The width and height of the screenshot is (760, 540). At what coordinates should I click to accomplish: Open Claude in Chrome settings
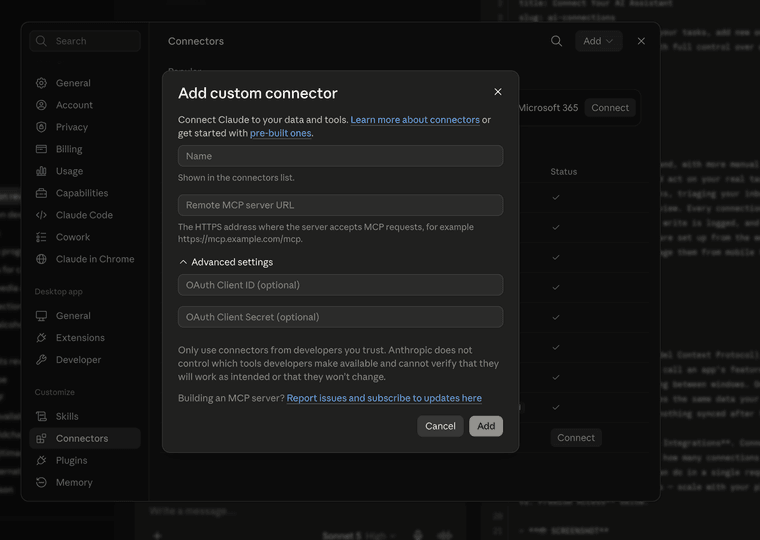click(85, 259)
